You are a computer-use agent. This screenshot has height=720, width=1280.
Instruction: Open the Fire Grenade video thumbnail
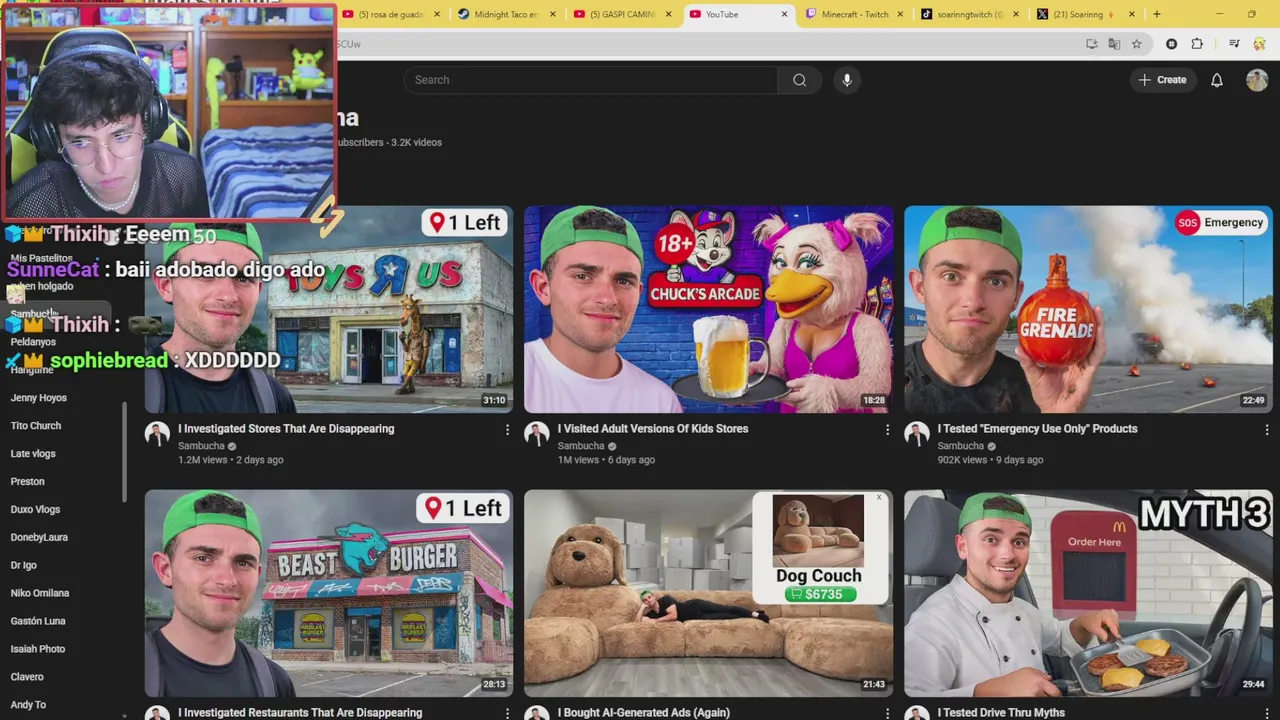pyautogui.click(x=1088, y=309)
